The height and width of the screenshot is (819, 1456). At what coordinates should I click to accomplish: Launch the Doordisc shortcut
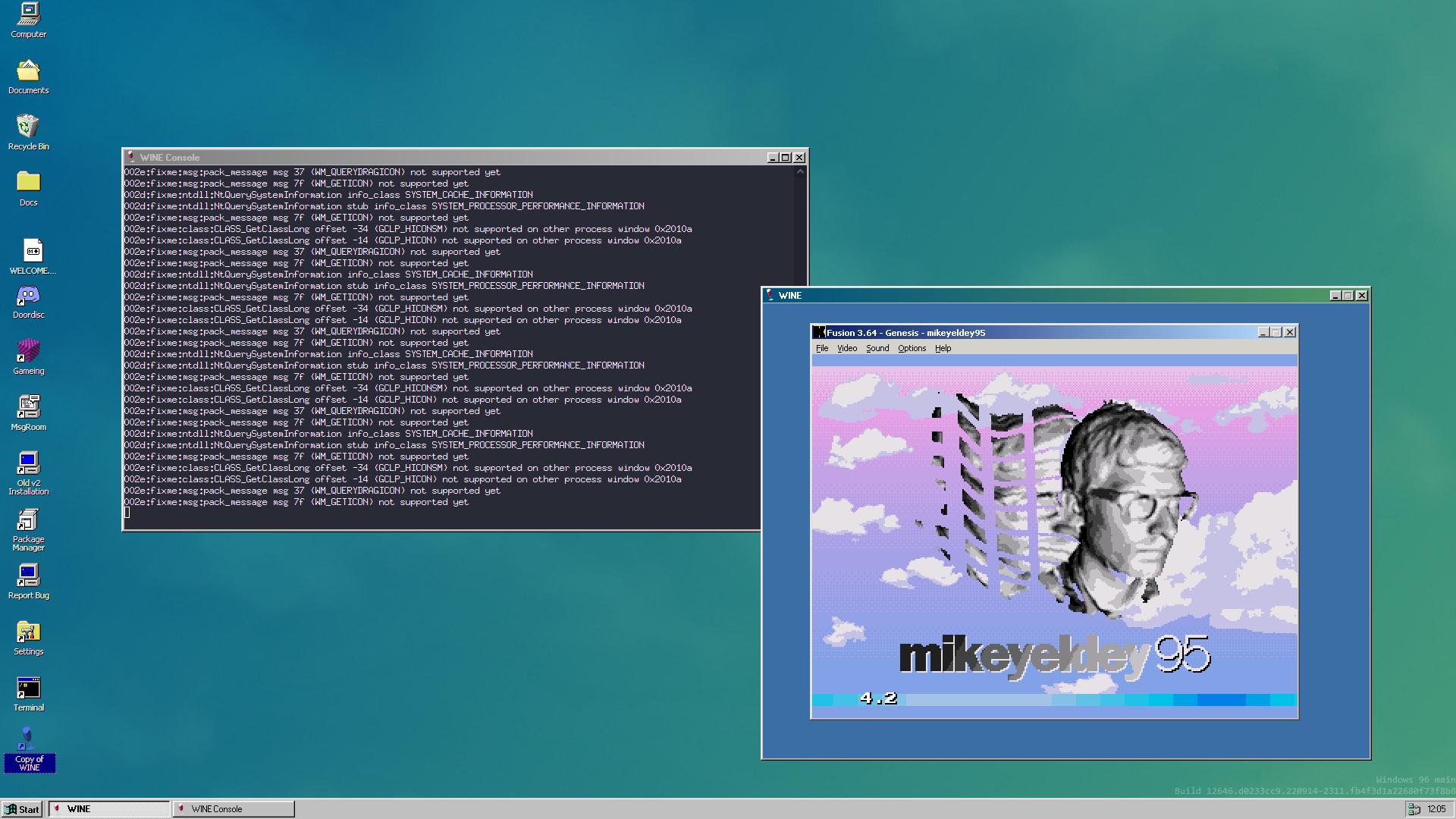pyautogui.click(x=28, y=295)
